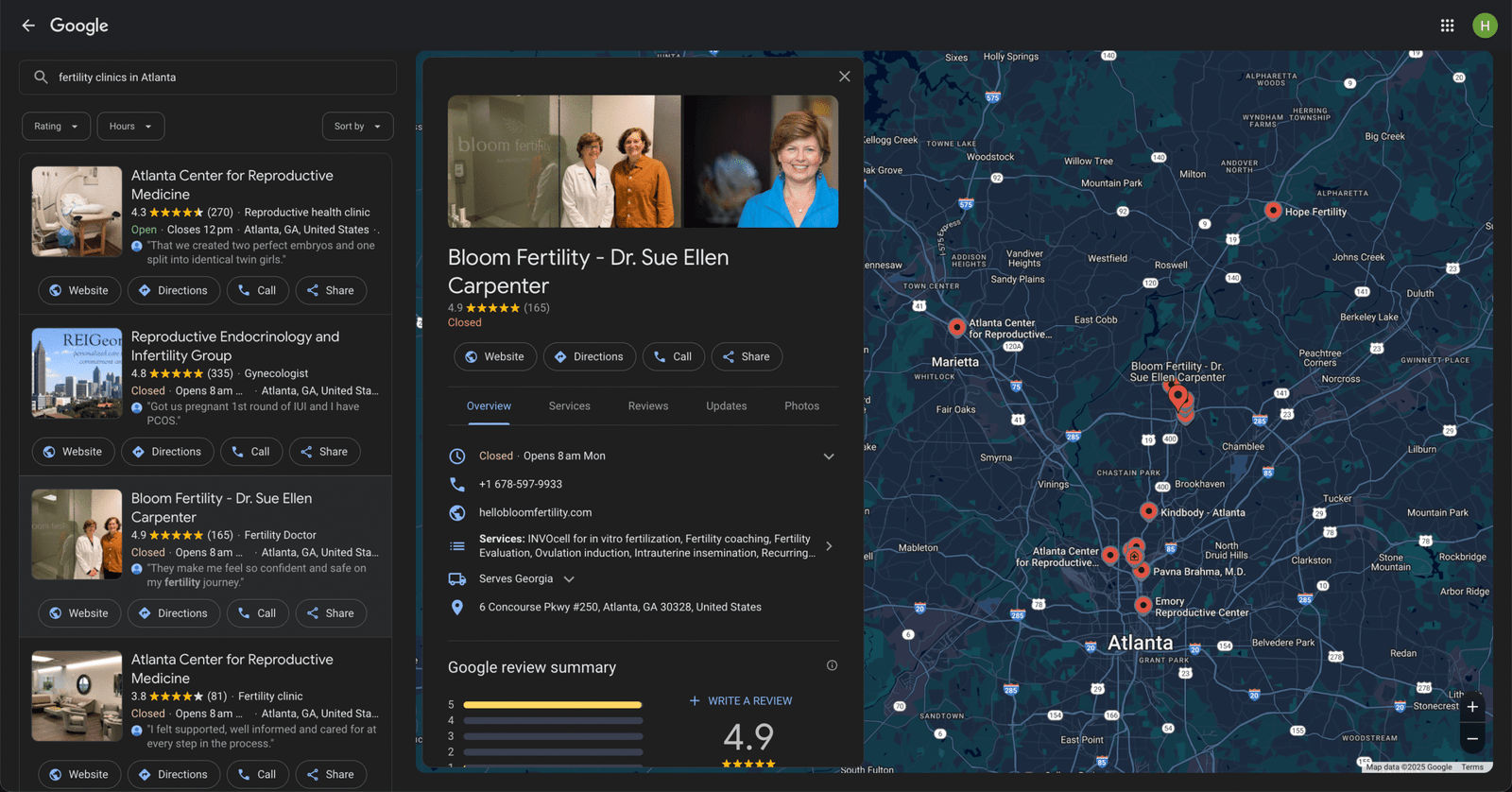The height and width of the screenshot is (792, 1512).
Task: Click the Pavna Brahma, M.D. map pin
Action: [1142, 570]
